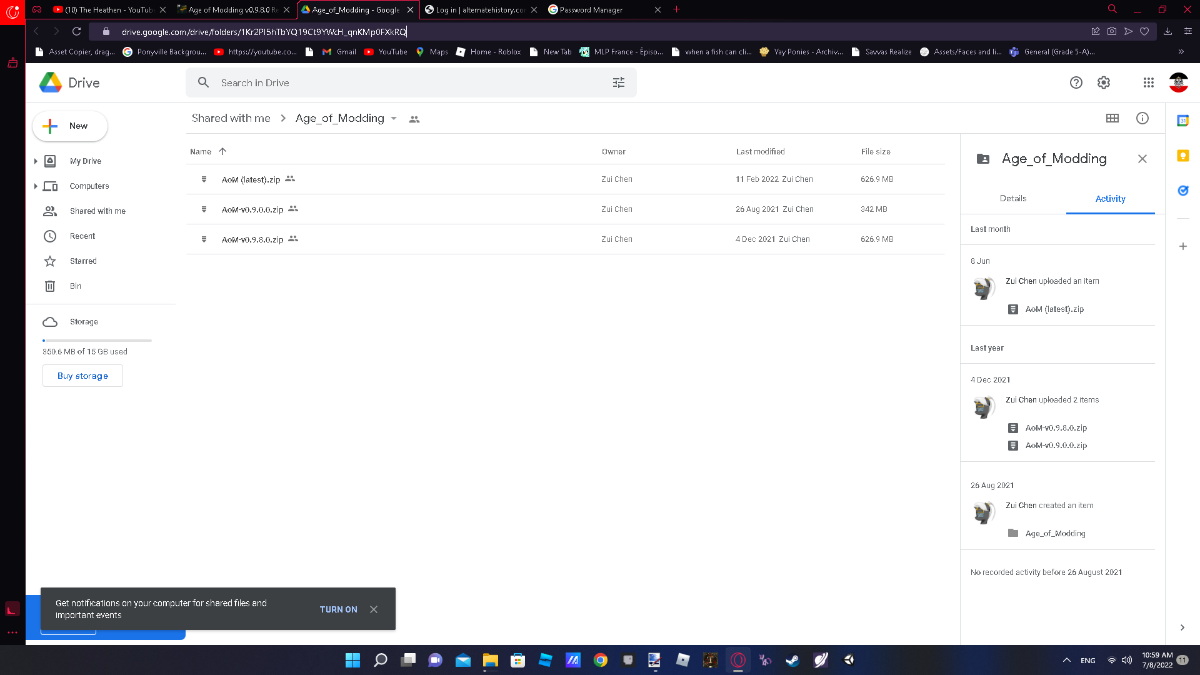Open search options filter icon

tap(618, 83)
